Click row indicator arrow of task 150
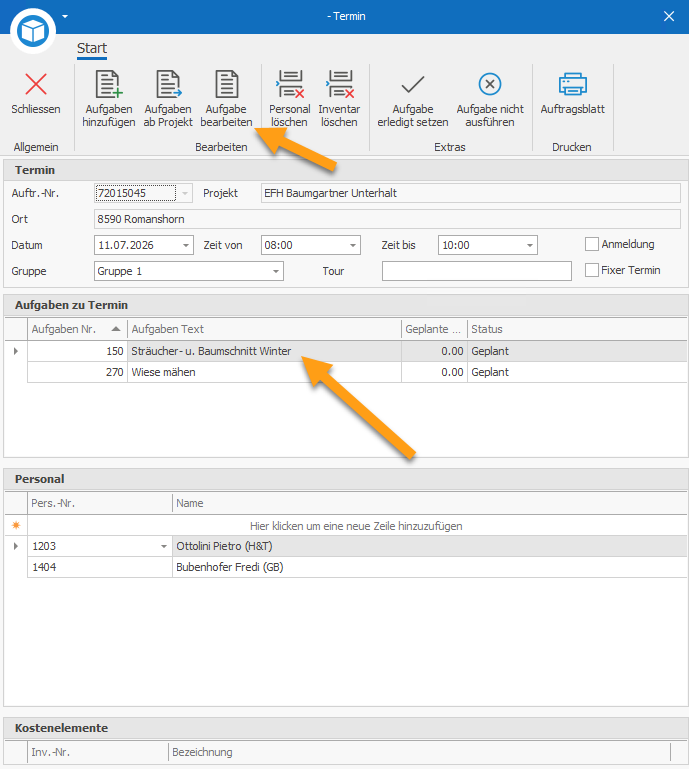 [16, 351]
